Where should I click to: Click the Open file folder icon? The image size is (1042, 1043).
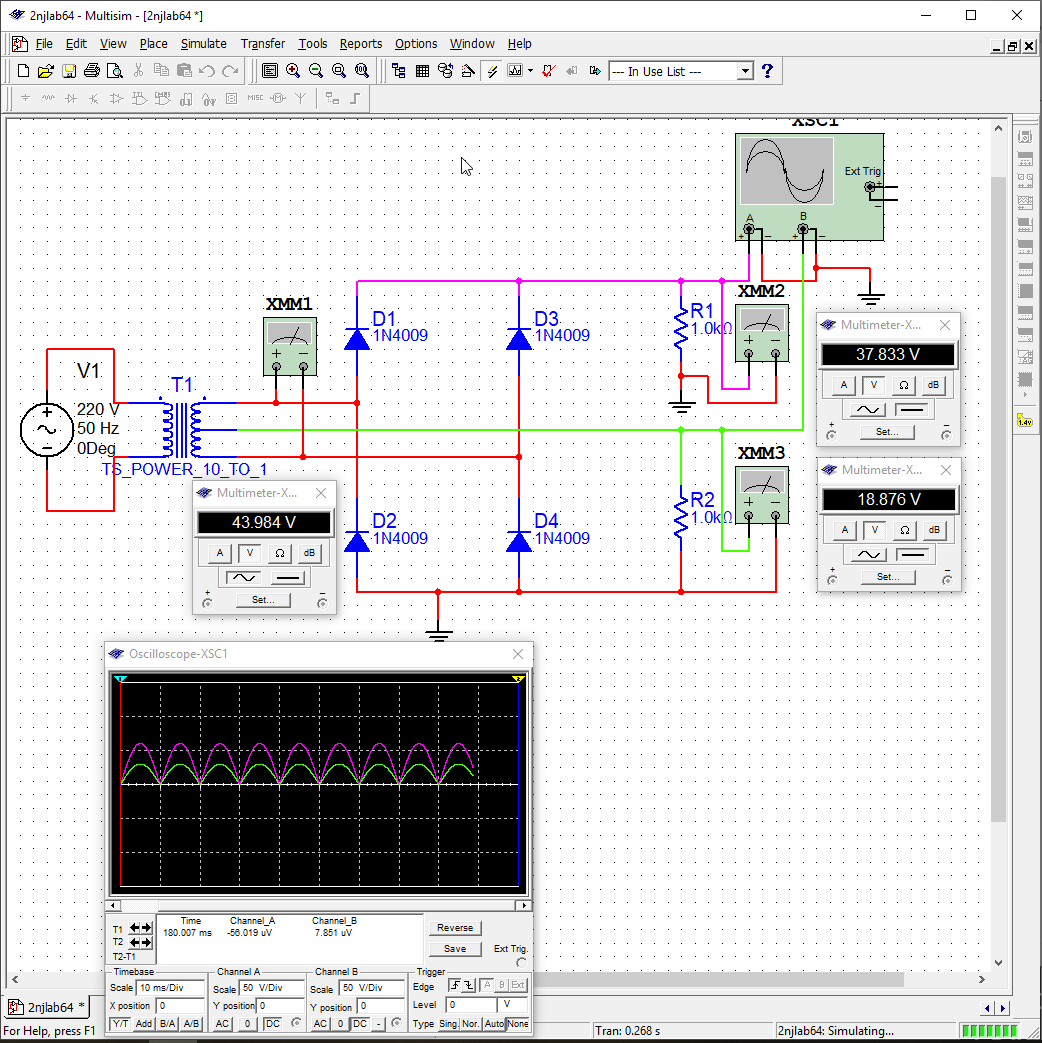coord(45,71)
